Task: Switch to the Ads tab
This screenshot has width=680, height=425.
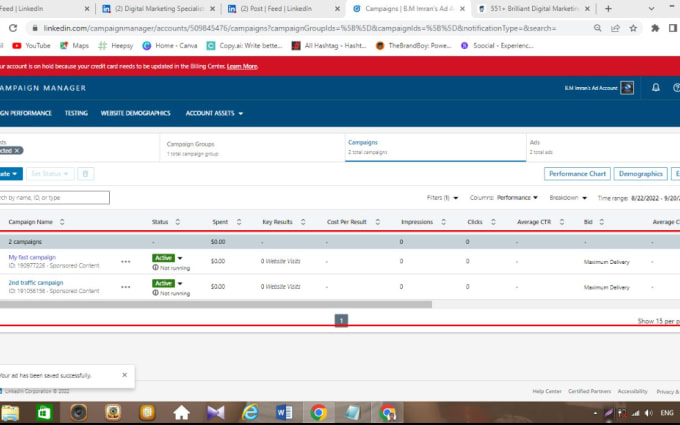Action: pos(603,148)
